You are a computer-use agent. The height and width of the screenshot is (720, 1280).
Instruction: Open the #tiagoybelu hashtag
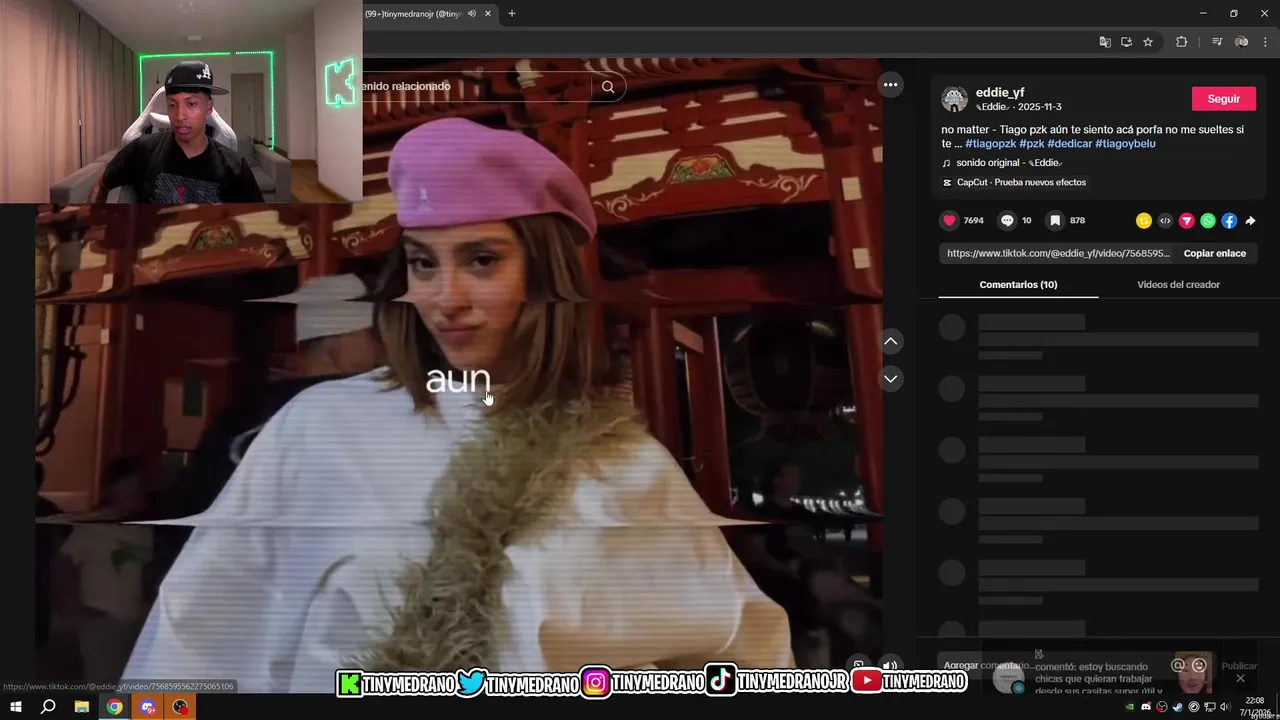[x=1125, y=144]
